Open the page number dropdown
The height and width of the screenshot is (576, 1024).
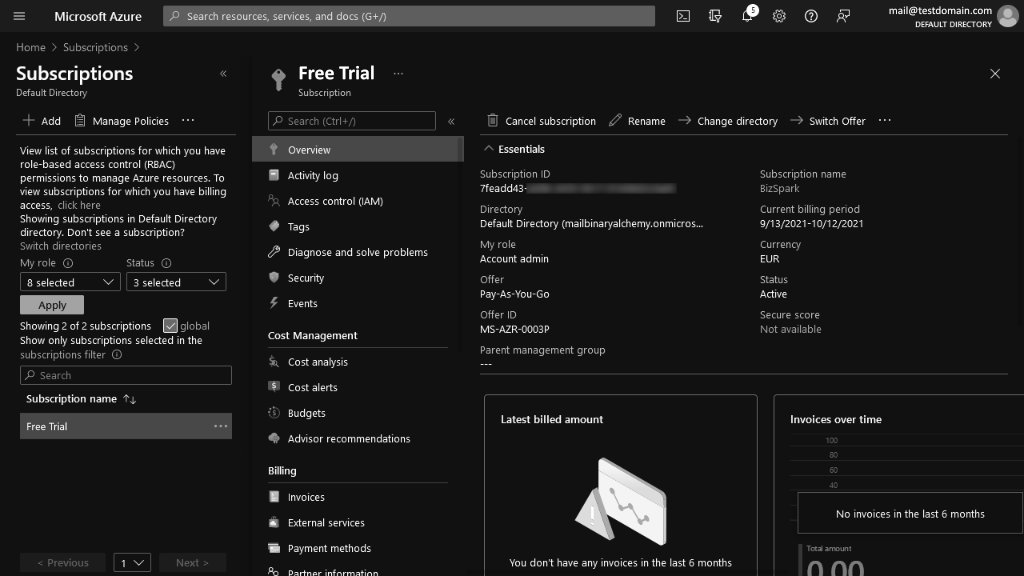[132, 562]
